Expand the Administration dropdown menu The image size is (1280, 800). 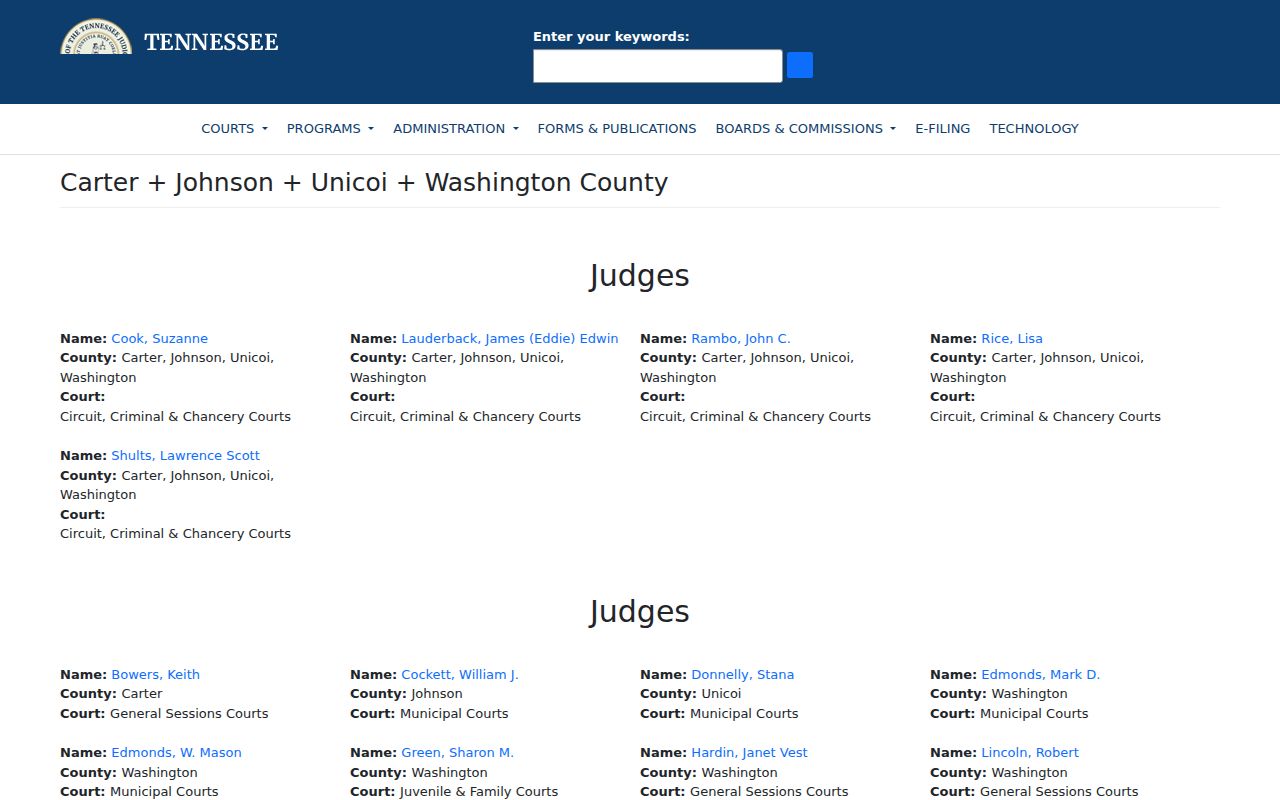tap(456, 128)
